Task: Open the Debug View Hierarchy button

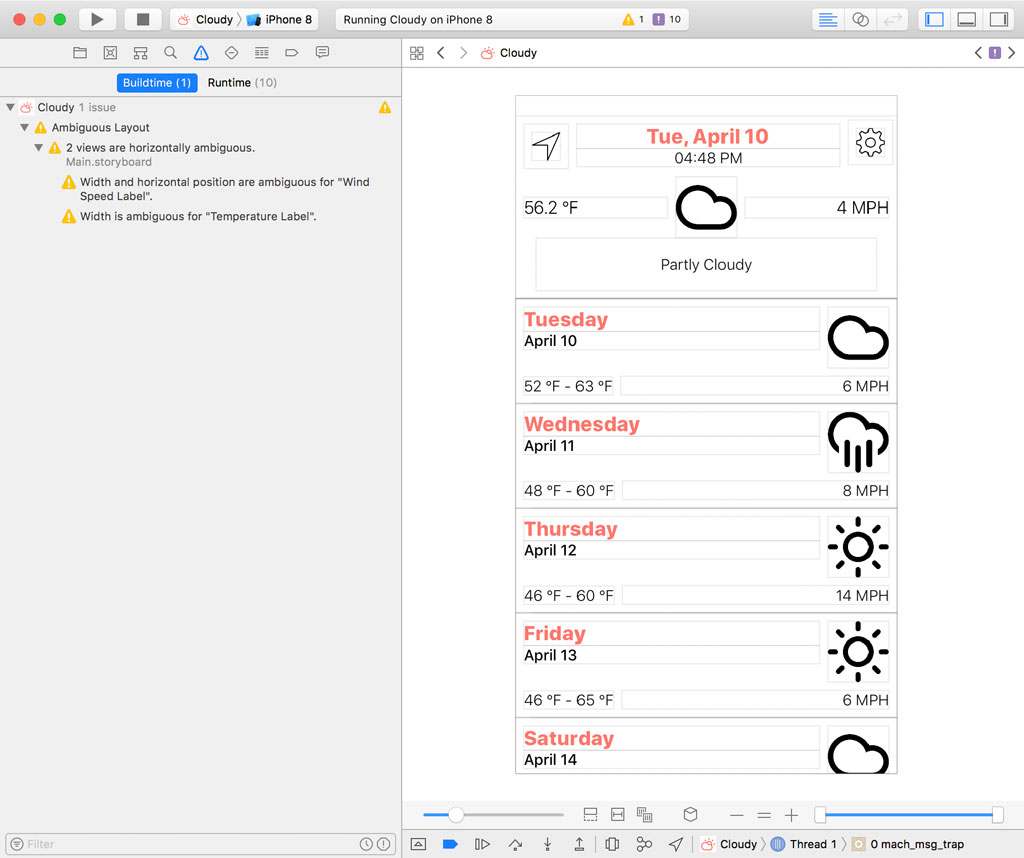Action: point(612,844)
